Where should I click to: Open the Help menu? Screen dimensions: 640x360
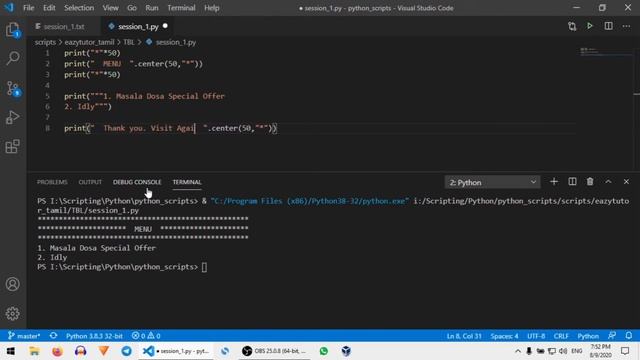point(211,8)
